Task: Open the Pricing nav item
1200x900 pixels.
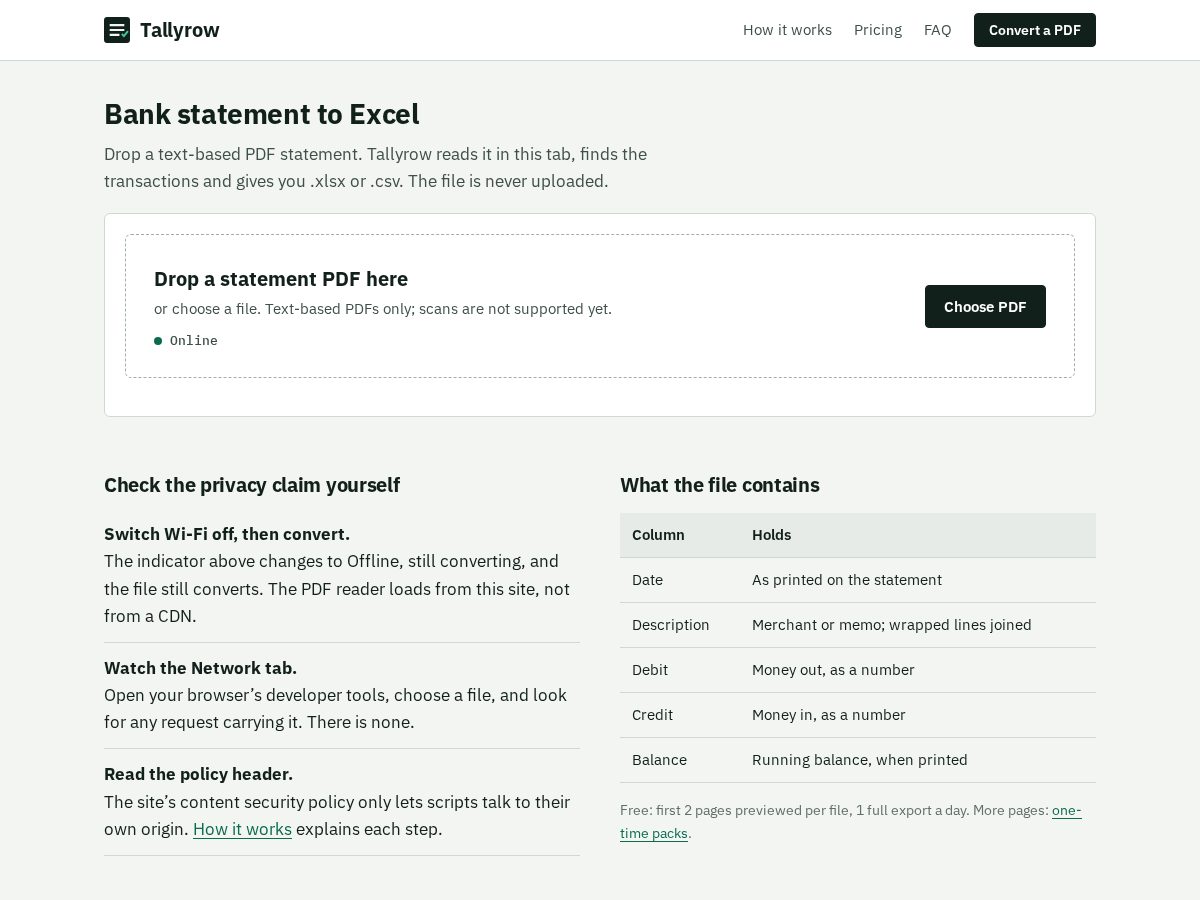Action: point(878,30)
